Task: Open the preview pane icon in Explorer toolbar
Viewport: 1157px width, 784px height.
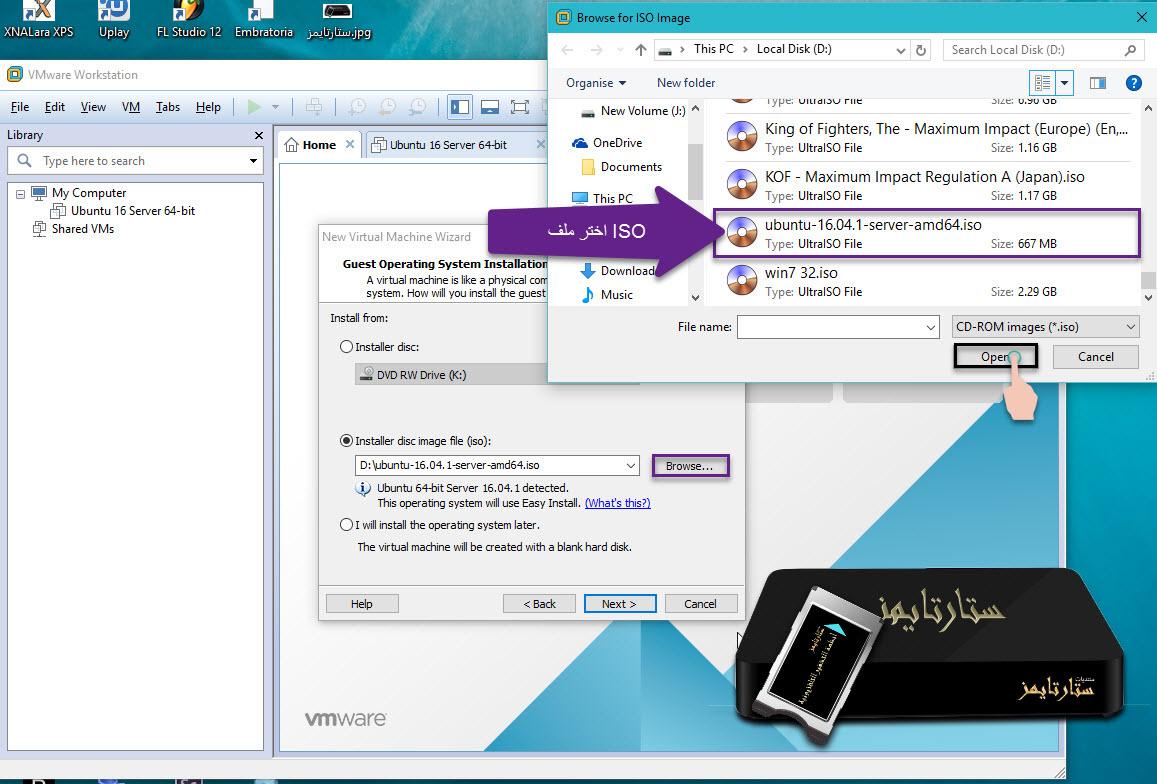Action: click(1095, 83)
